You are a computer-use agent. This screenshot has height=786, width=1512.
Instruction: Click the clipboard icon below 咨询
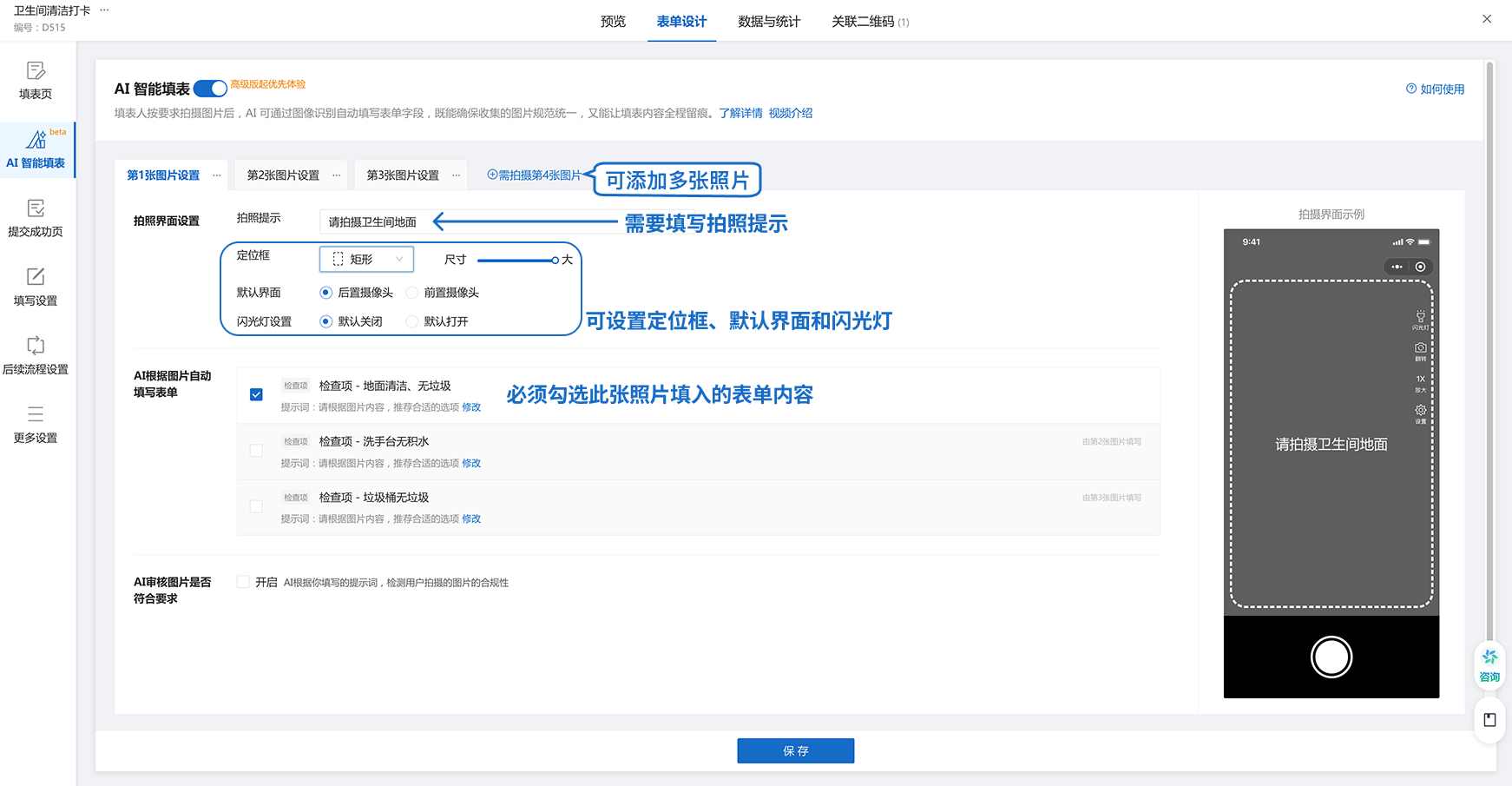[x=1489, y=720]
